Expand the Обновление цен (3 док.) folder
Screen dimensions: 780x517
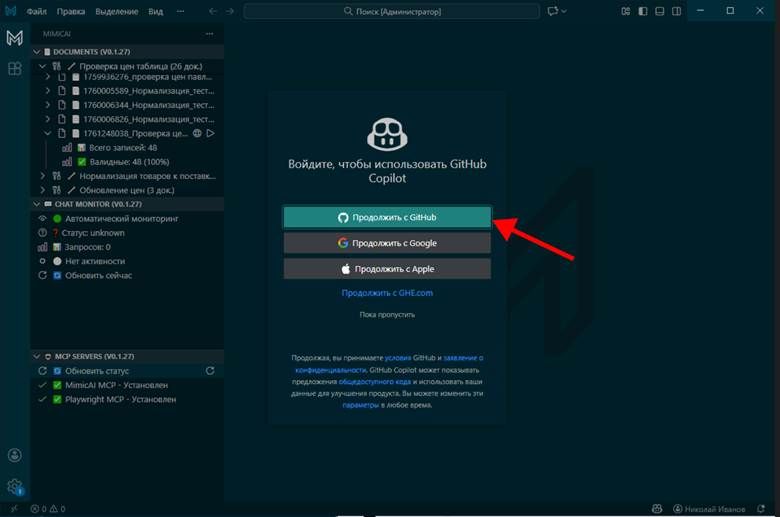tap(42, 190)
